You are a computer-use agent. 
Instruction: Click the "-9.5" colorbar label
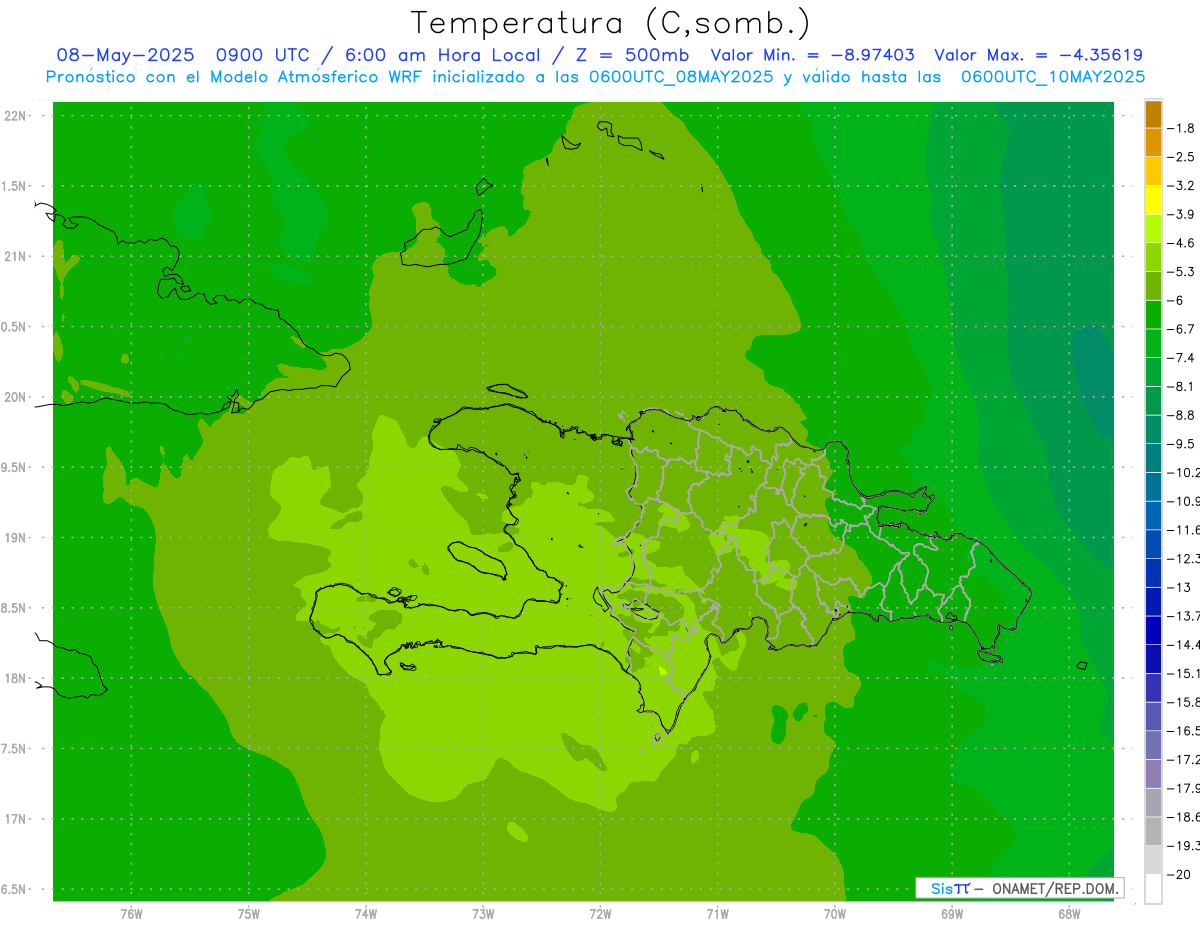(1182, 444)
